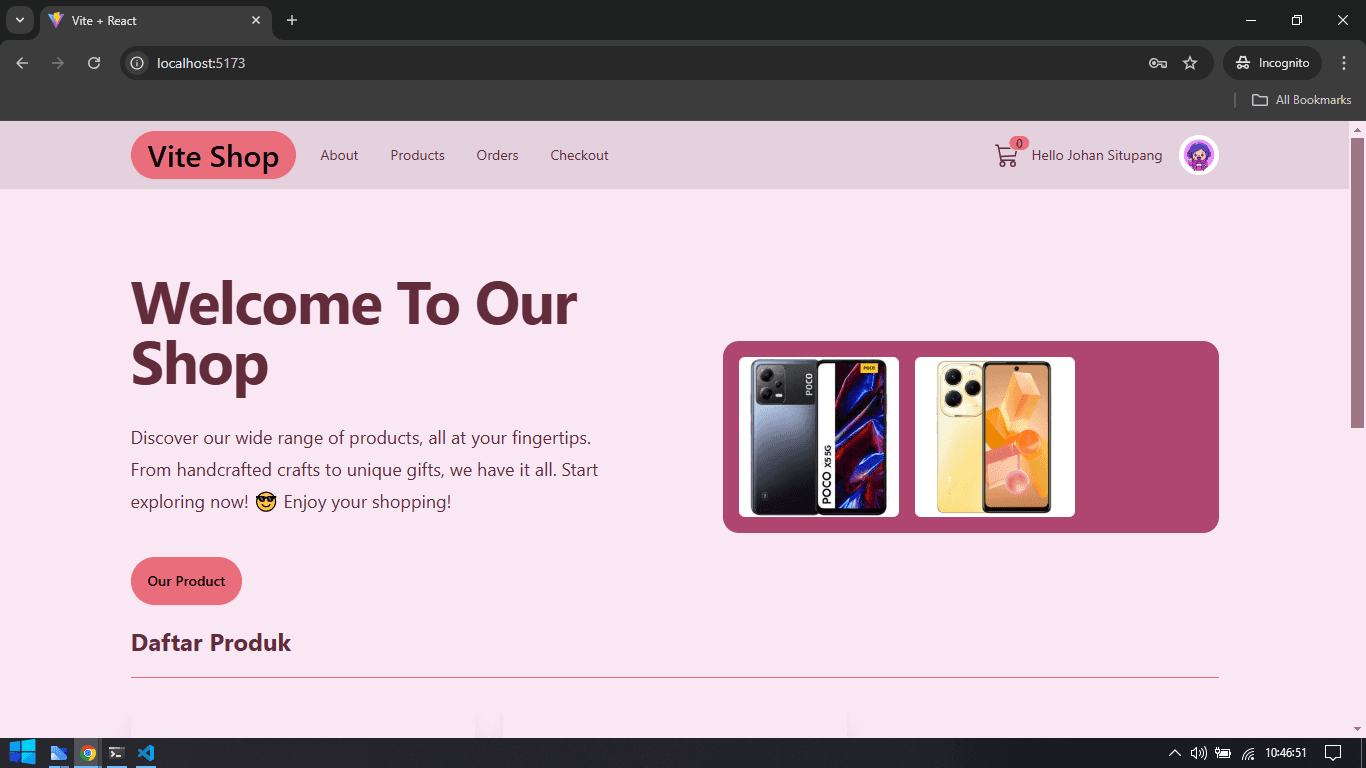Click the Vite Shop logo
Viewport: 1366px width, 768px height.
213,155
